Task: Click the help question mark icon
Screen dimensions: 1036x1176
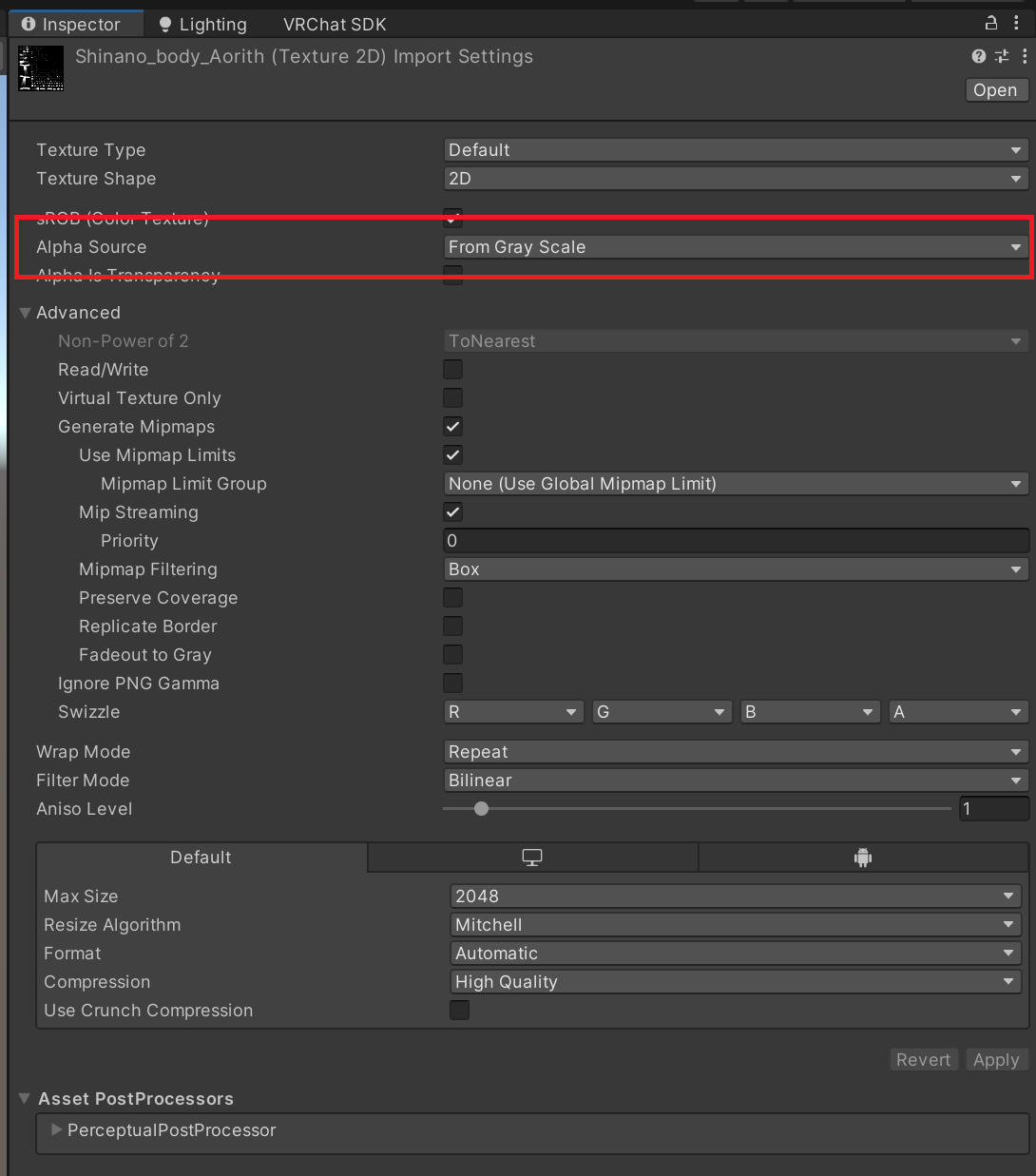Action: tap(978, 57)
